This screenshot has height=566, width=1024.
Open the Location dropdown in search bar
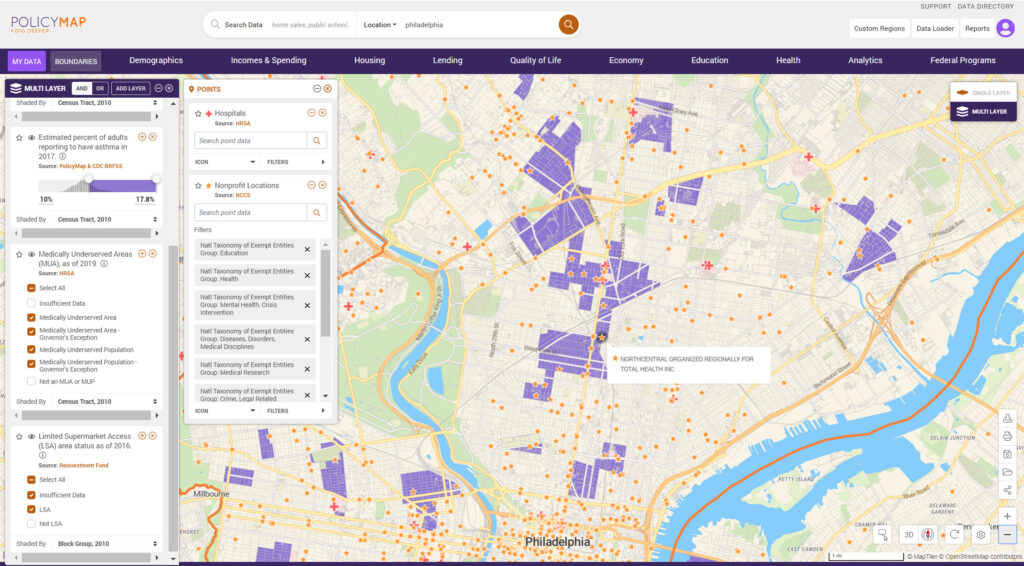[380, 25]
